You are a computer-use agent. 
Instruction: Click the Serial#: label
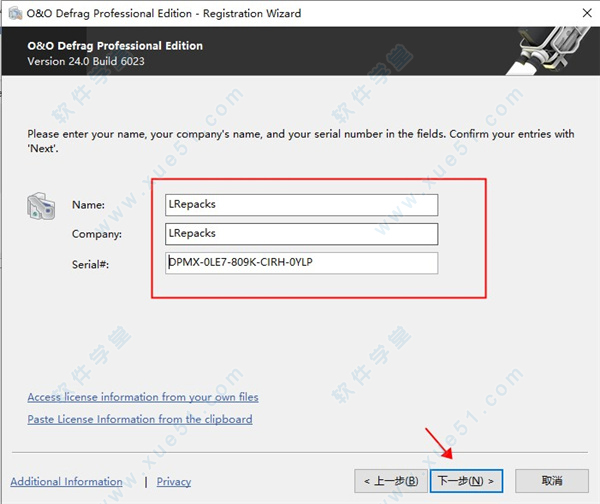[91, 264]
